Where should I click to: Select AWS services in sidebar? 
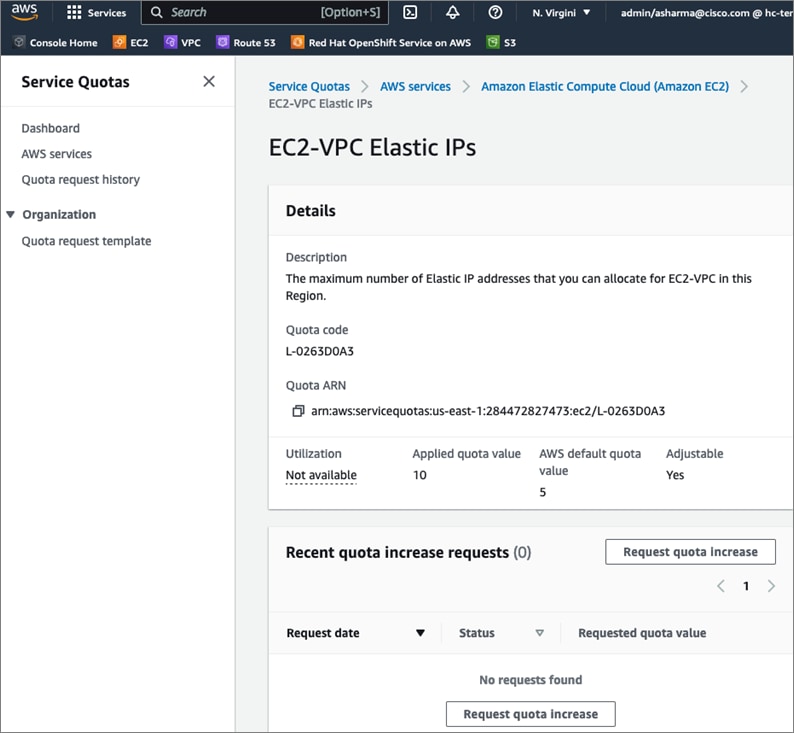(x=57, y=154)
